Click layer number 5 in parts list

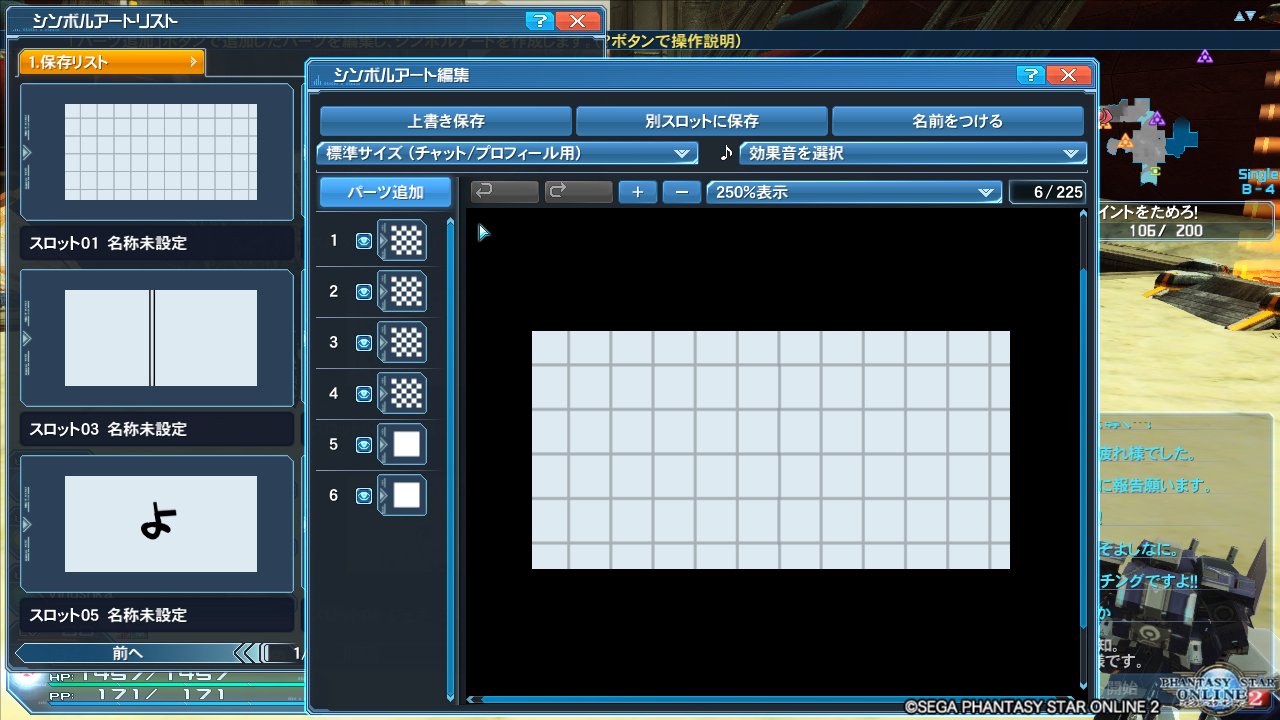[334, 445]
